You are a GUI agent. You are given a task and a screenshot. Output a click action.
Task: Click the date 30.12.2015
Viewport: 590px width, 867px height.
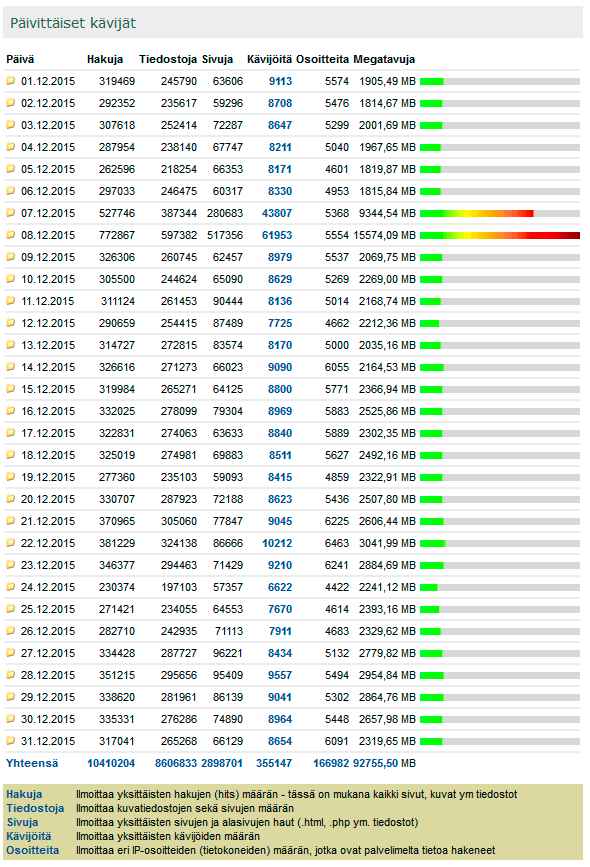point(48,719)
